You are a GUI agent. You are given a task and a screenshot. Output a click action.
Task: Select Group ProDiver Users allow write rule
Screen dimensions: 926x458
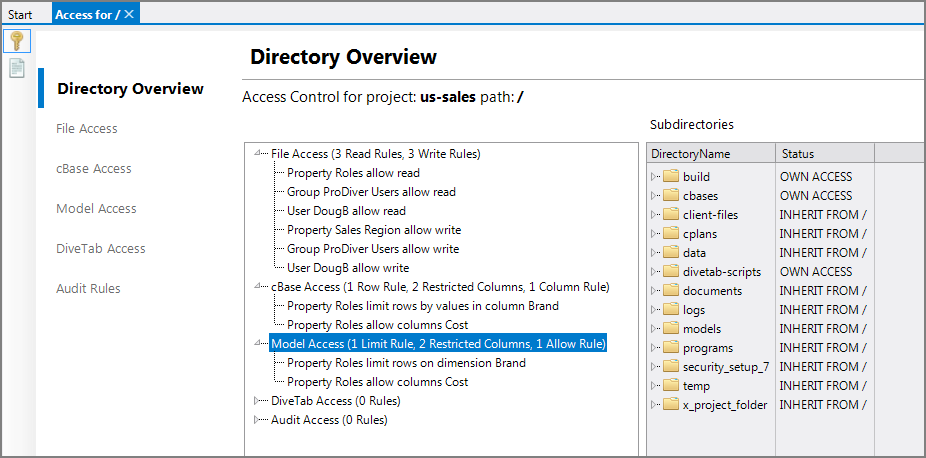[373, 248]
